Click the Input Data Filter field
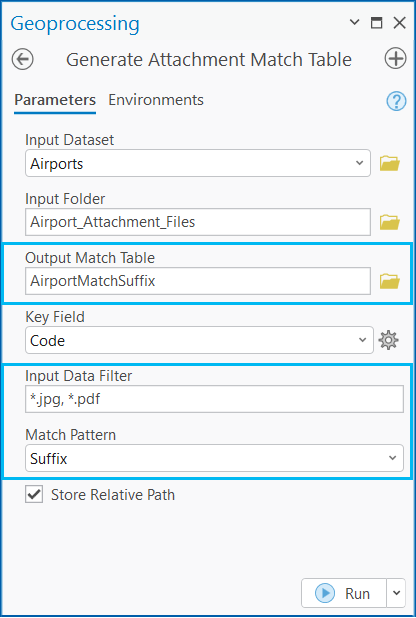The image size is (416, 618). click(215, 399)
